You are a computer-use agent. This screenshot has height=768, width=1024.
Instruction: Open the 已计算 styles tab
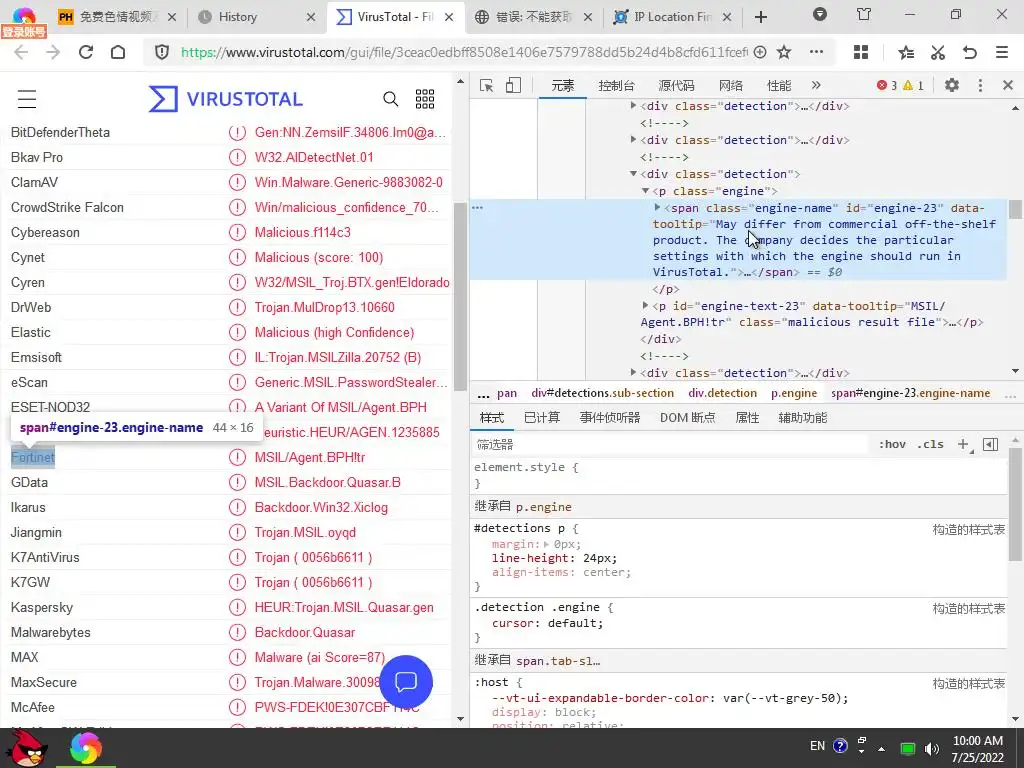(x=542, y=417)
